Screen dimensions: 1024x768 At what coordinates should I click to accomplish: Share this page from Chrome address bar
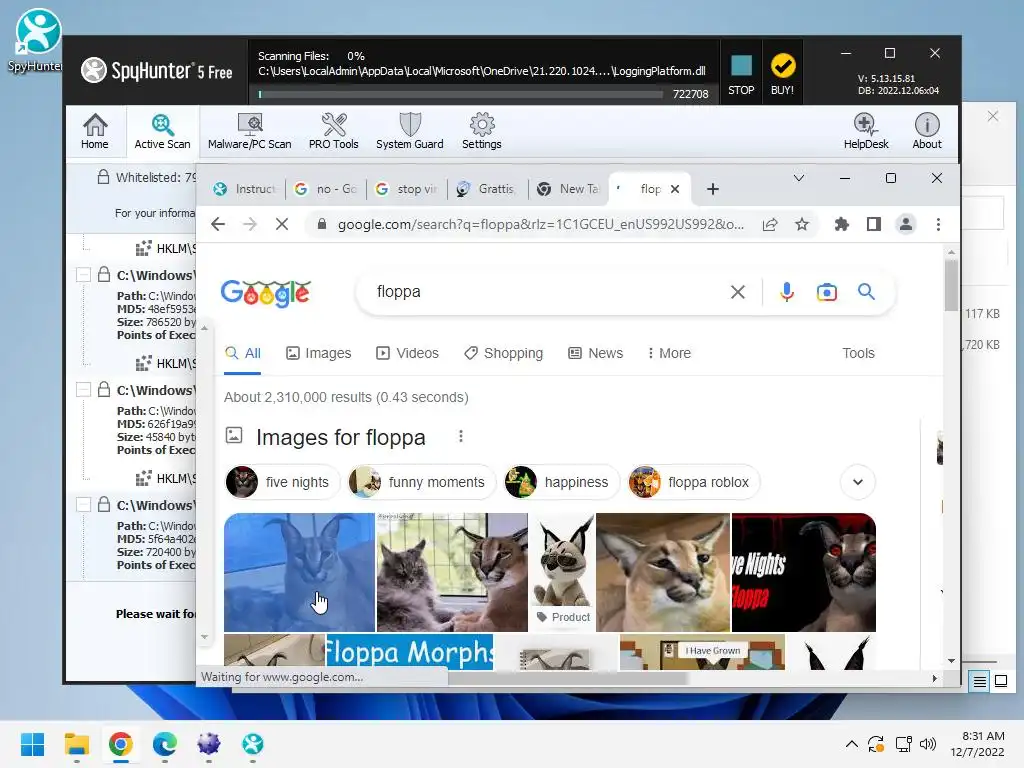[x=770, y=225]
